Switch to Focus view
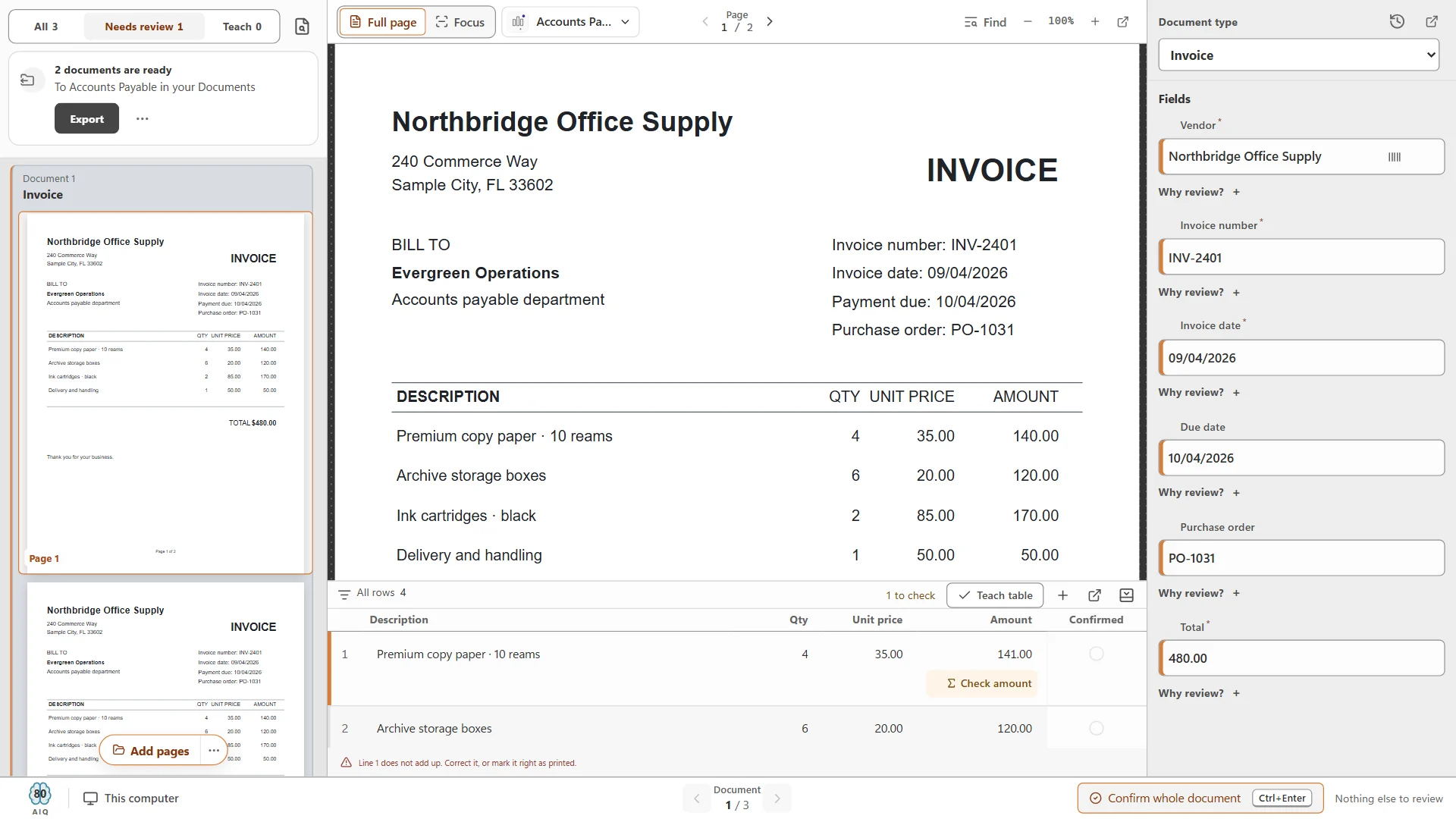Viewport: 1456px width, 819px height. pos(460,22)
